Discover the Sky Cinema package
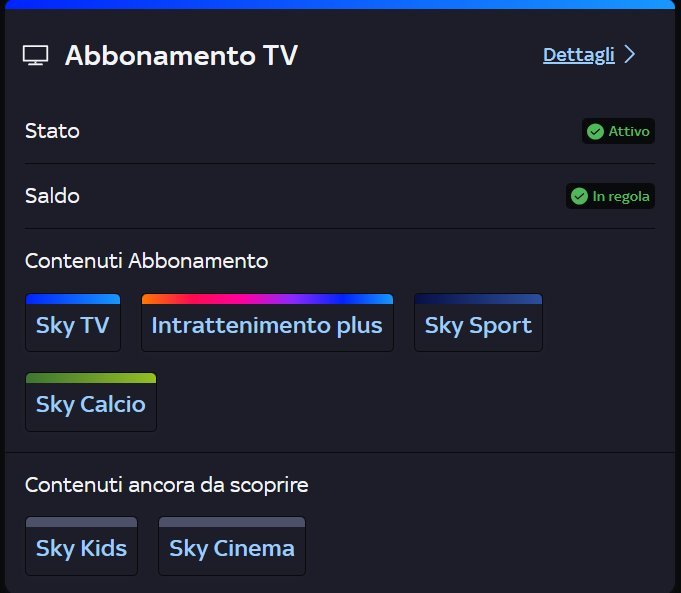The height and width of the screenshot is (593, 681). pos(231,548)
